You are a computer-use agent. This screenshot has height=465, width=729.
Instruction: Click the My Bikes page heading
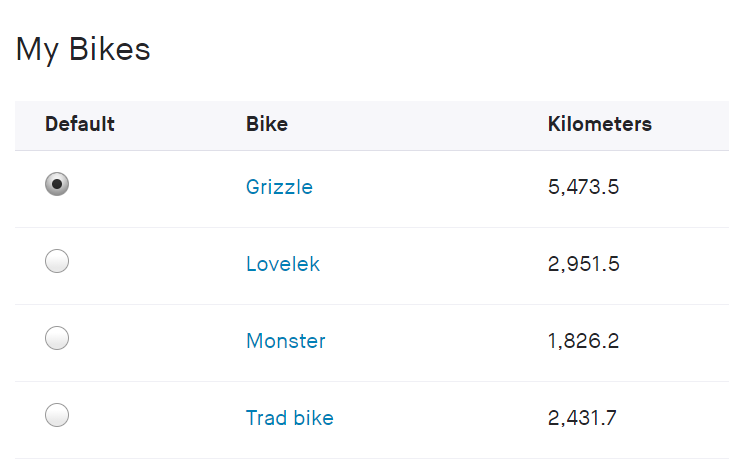point(83,49)
